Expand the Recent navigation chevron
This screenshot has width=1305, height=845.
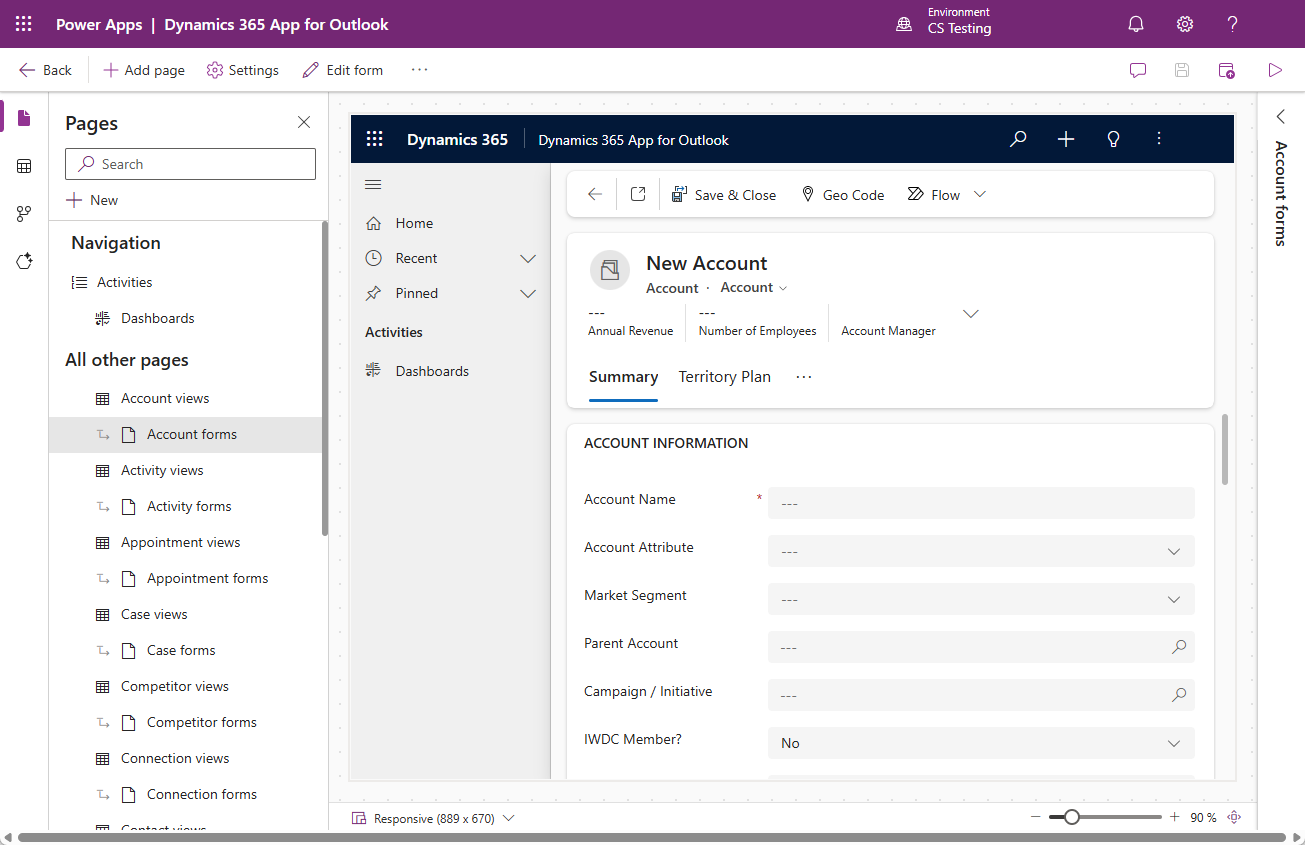[x=528, y=259]
